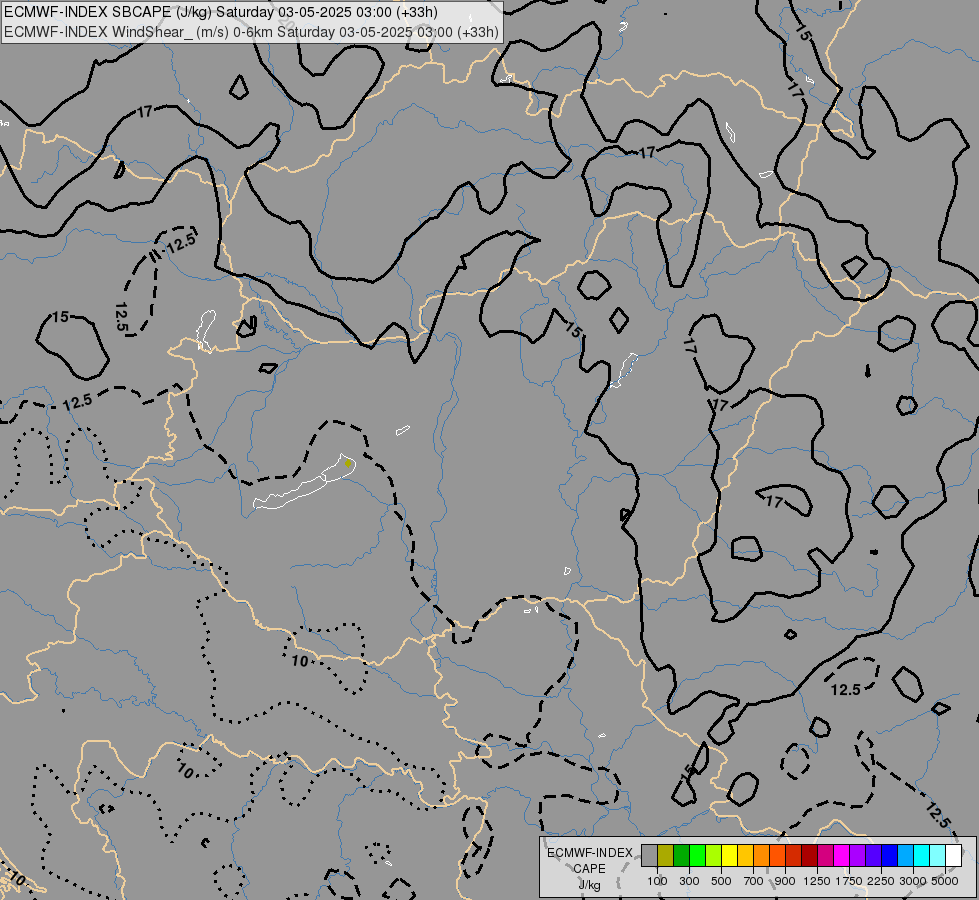Select the J/kg unit label in legend
Screen dimensions: 979x900
pos(589,885)
